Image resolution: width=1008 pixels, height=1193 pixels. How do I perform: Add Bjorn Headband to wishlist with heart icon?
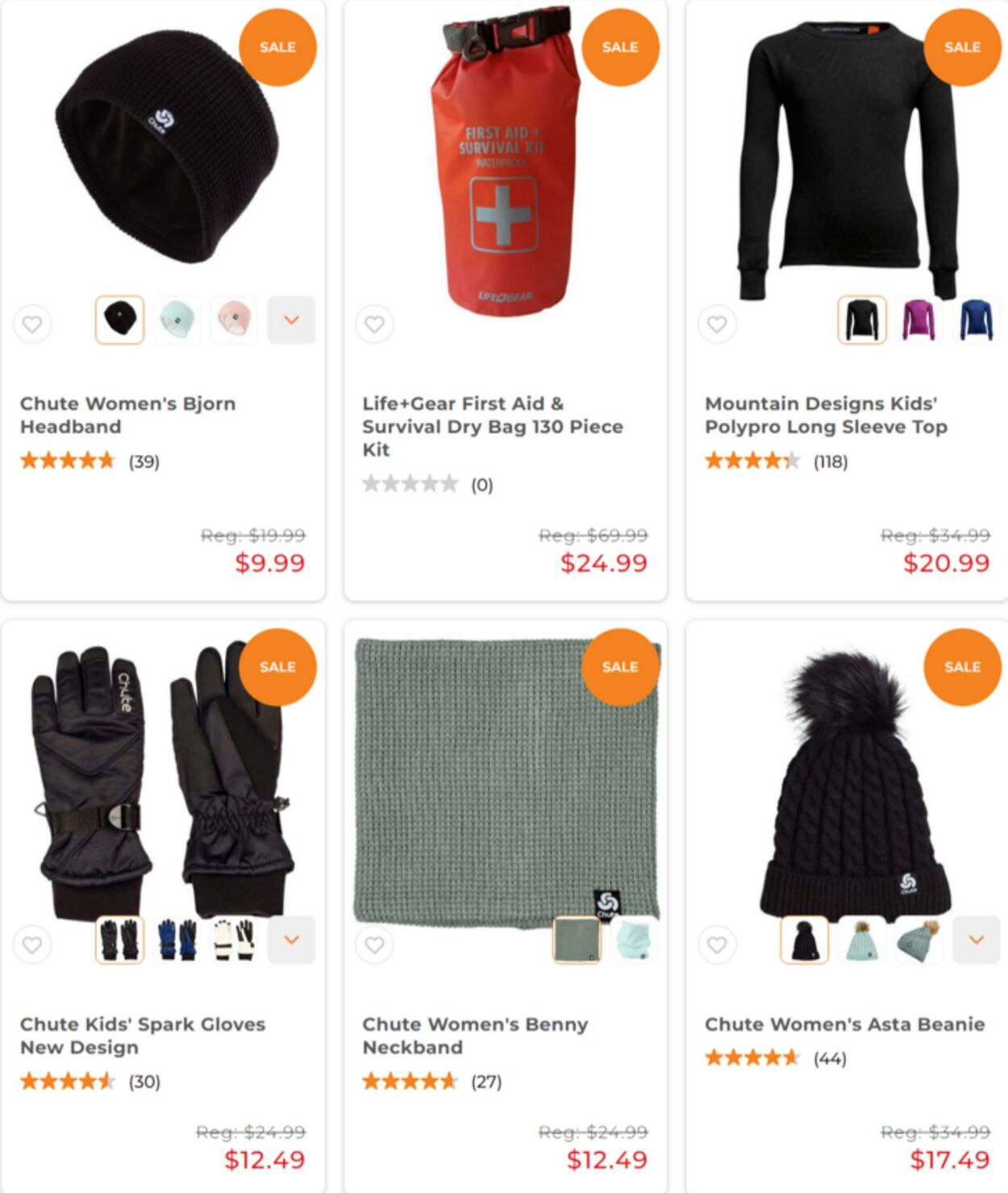32,324
